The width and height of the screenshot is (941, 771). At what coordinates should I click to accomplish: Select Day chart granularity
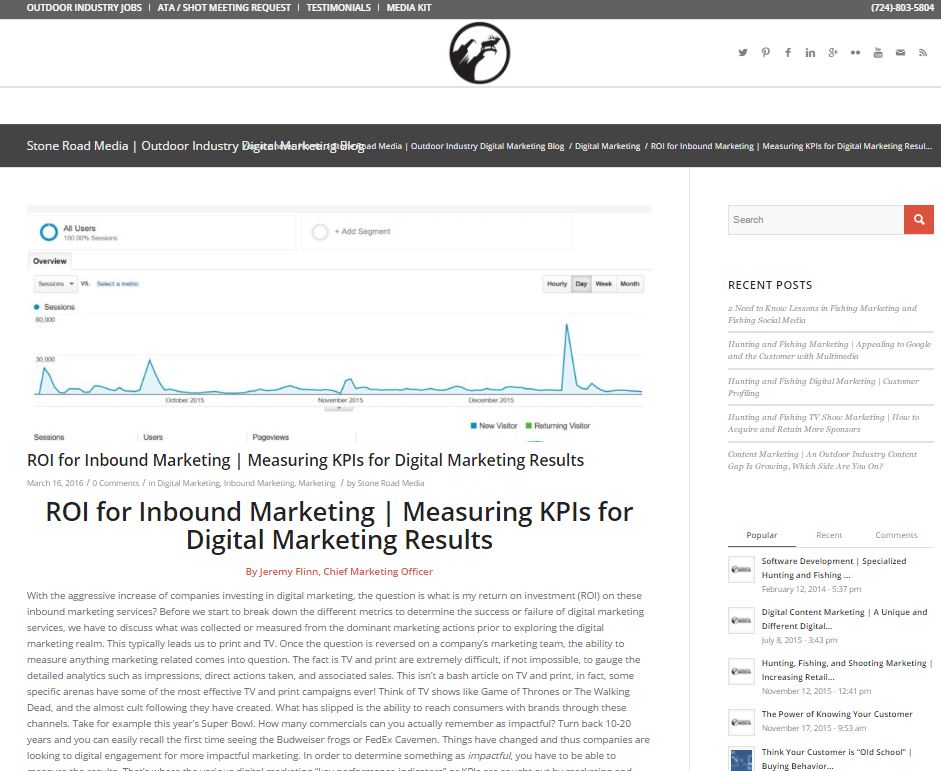pyautogui.click(x=581, y=284)
